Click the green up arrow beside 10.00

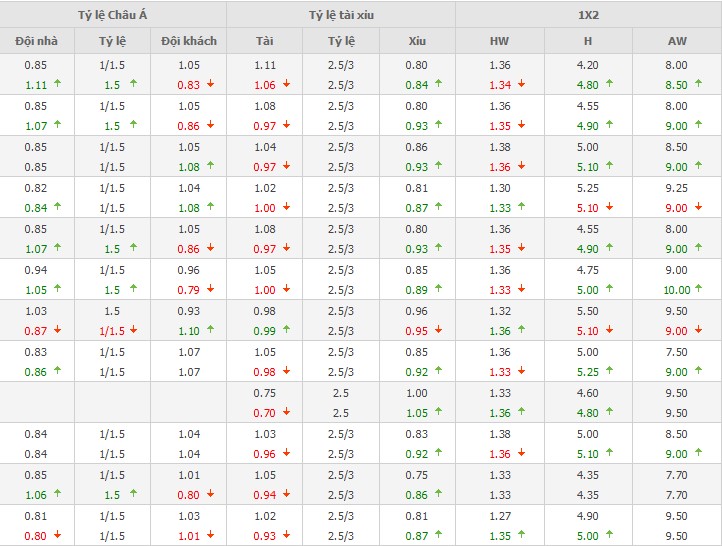tap(698, 290)
